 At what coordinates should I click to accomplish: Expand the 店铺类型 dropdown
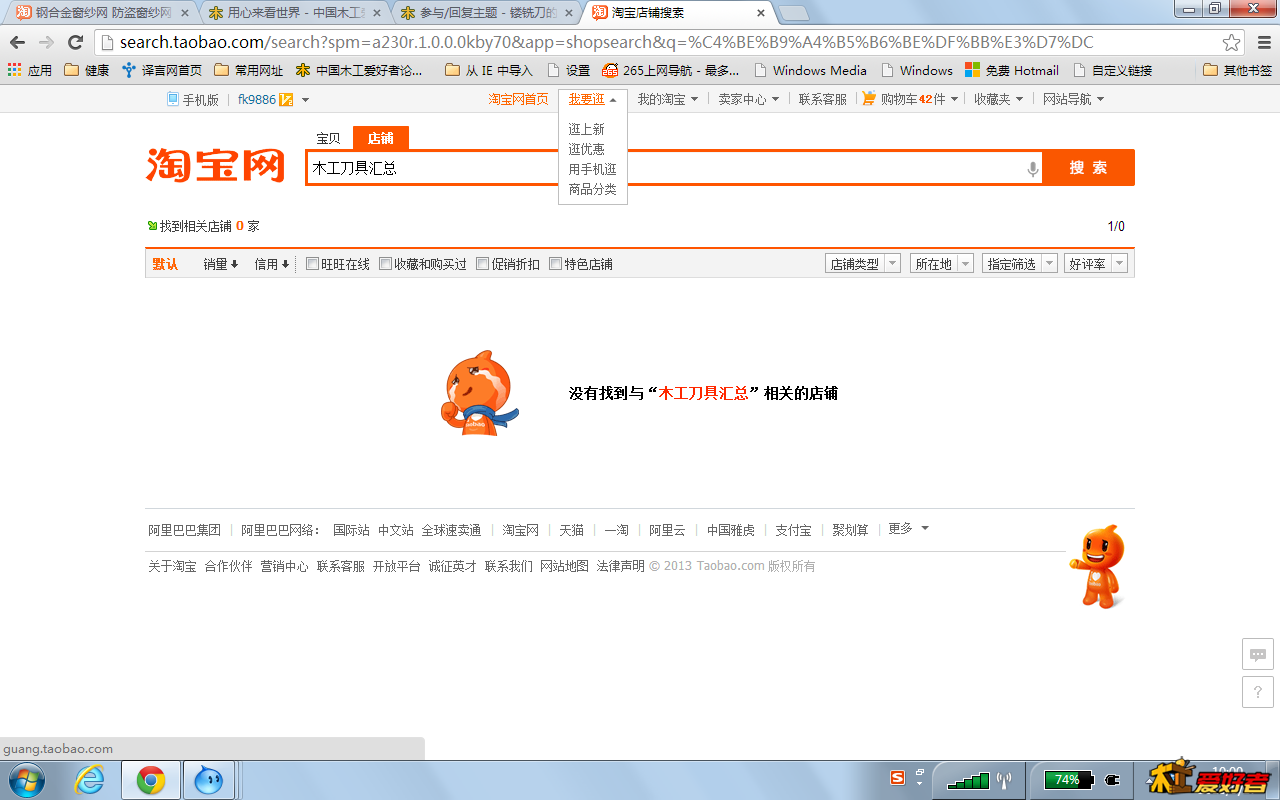click(x=863, y=264)
